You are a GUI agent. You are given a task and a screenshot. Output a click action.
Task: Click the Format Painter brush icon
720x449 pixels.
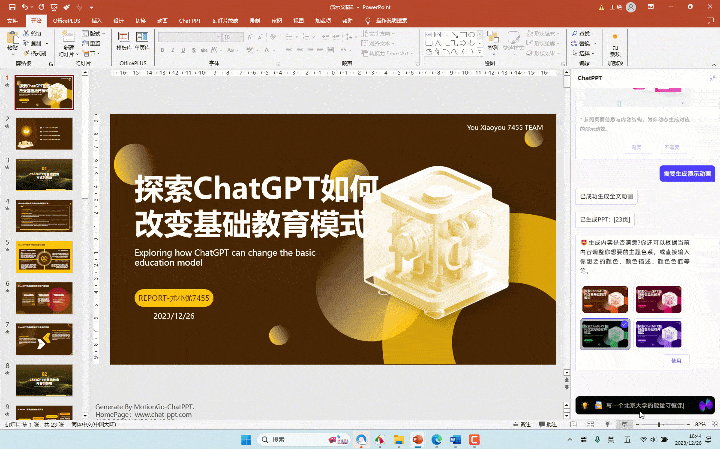pos(26,53)
